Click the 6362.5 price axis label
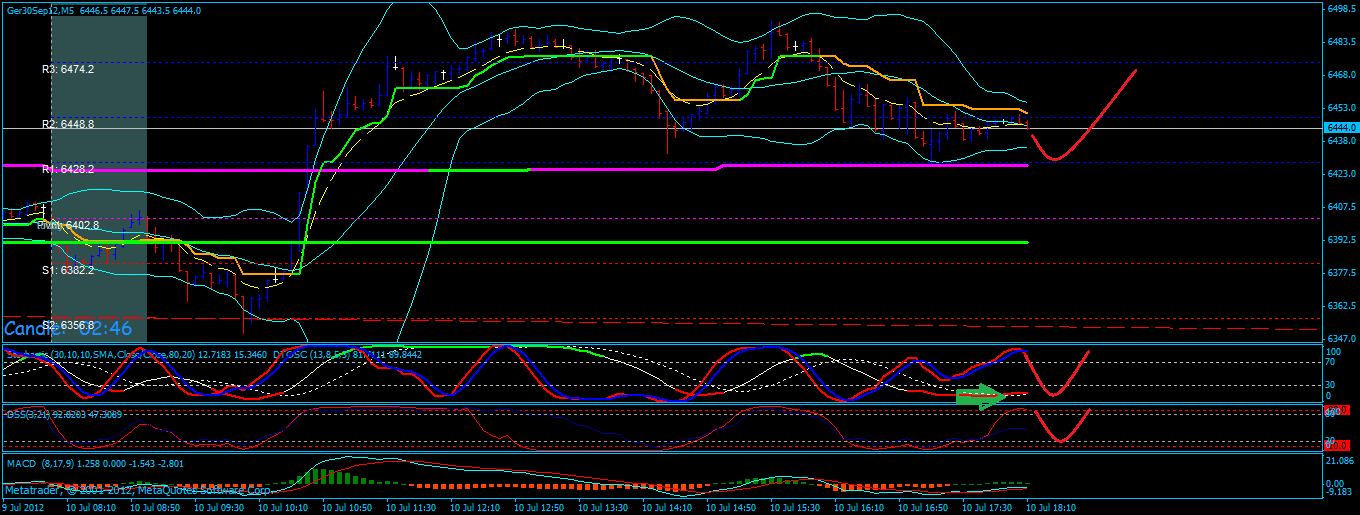1360x515 pixels. [1341, 306]
